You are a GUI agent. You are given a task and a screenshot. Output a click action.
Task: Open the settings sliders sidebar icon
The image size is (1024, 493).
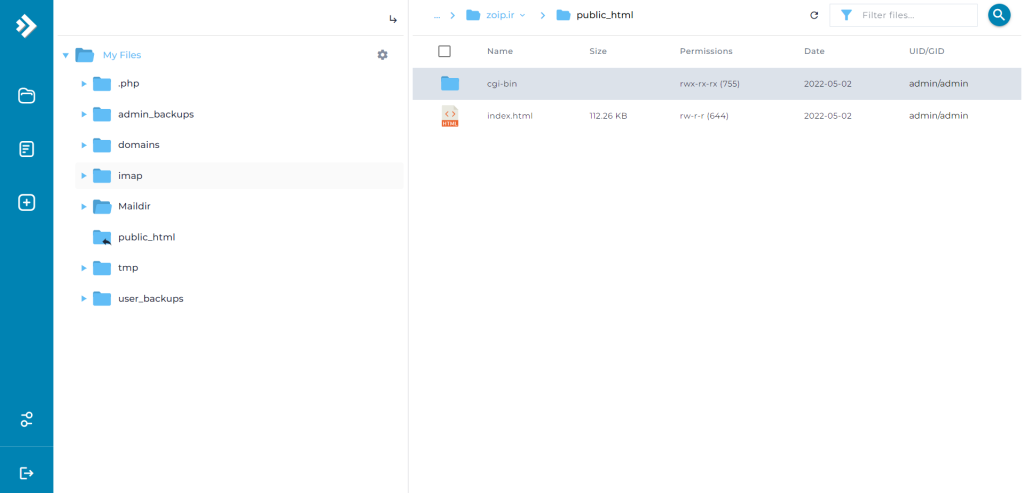27,419
